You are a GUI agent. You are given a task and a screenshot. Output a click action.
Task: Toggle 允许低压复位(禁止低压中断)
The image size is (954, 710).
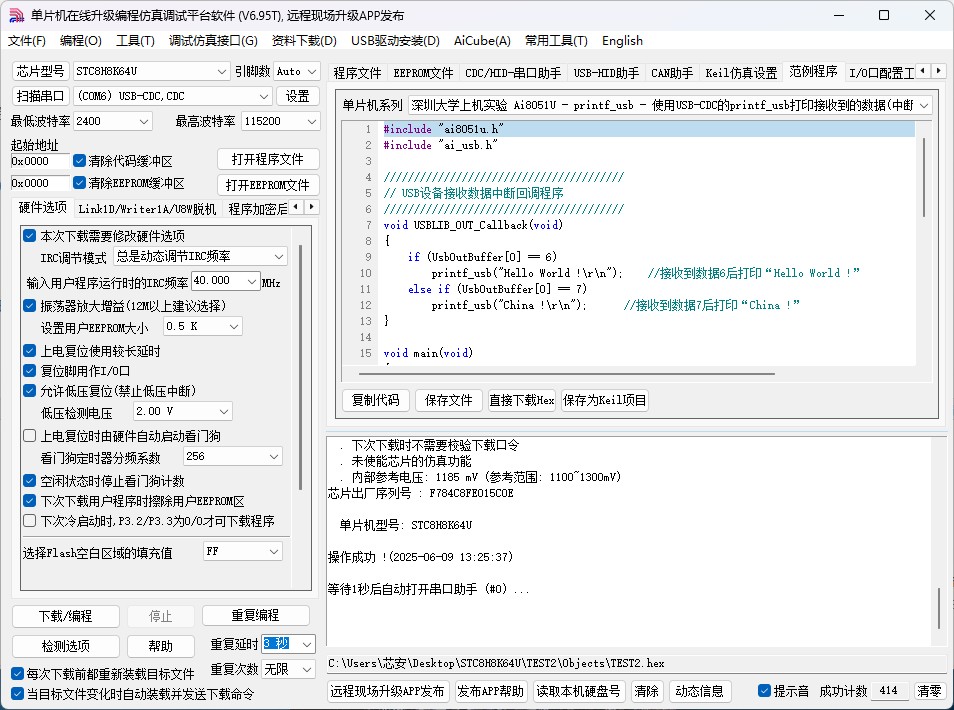29,391
